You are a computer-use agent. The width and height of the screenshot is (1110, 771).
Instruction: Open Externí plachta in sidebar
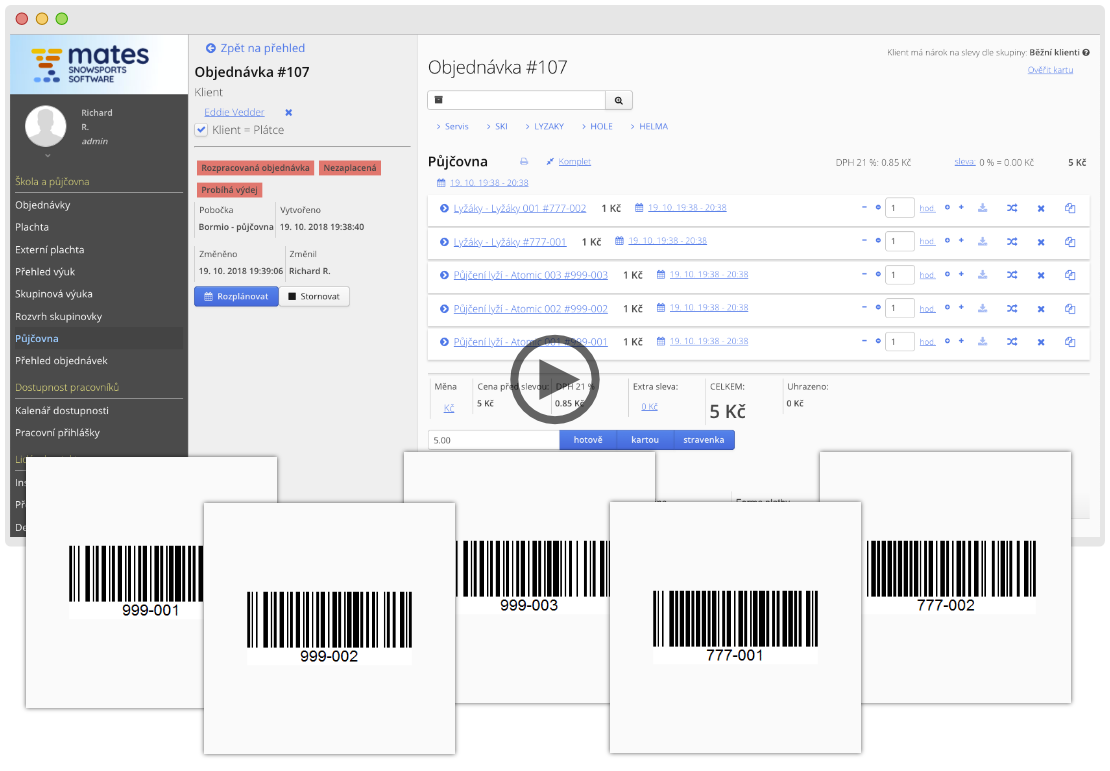coord(50,250)
